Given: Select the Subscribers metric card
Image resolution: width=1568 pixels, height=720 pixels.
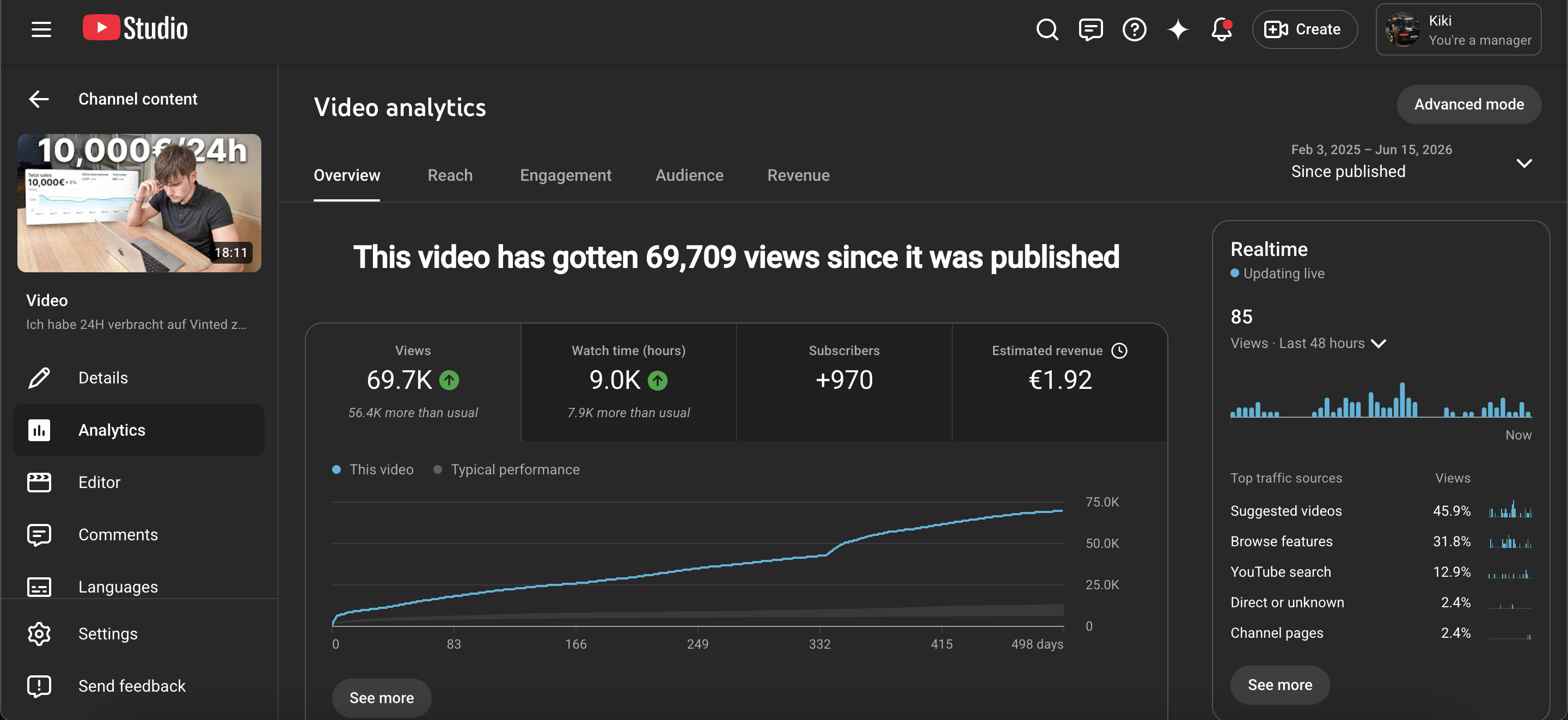Looking at the screenshot, I should (x=844, y=382).
